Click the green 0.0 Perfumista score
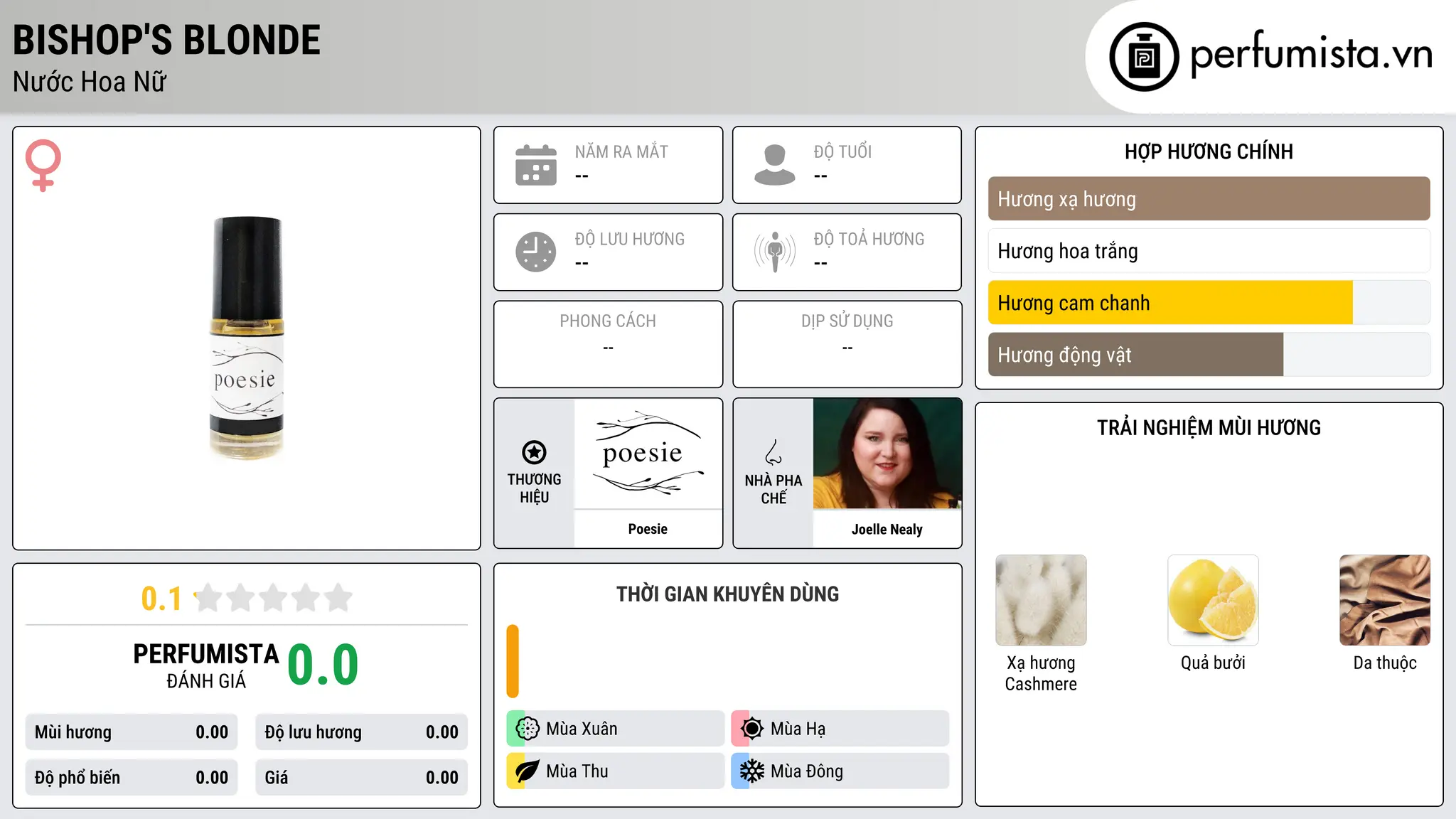The height and width of the screenshot is (819, 1456). 323,665
